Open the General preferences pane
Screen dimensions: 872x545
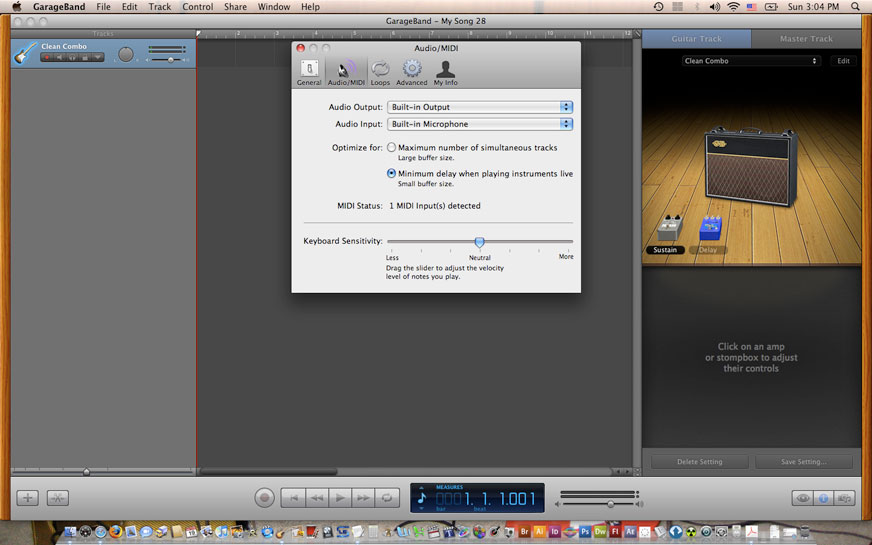pyautogui.click(x=309, y=71)
